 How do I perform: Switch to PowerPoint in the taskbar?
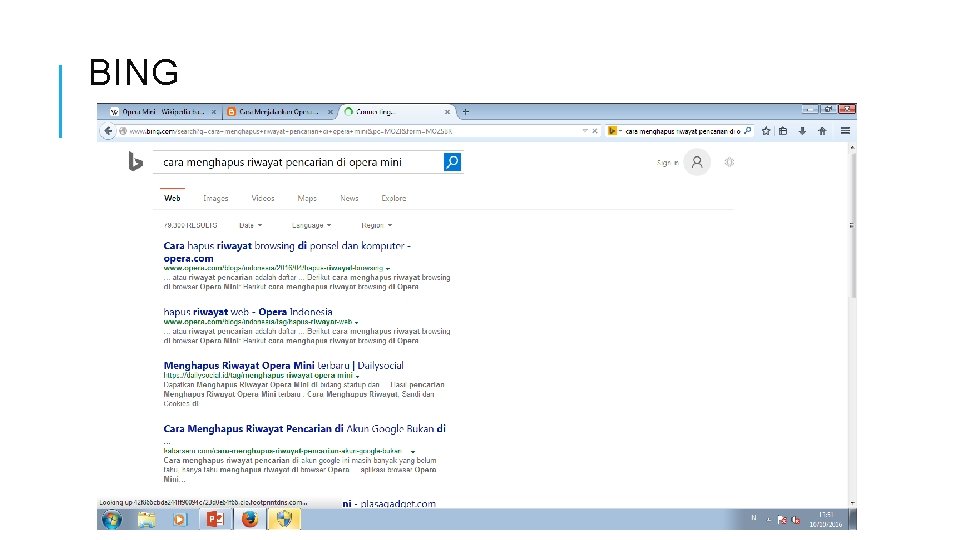[x=215, y=519]
